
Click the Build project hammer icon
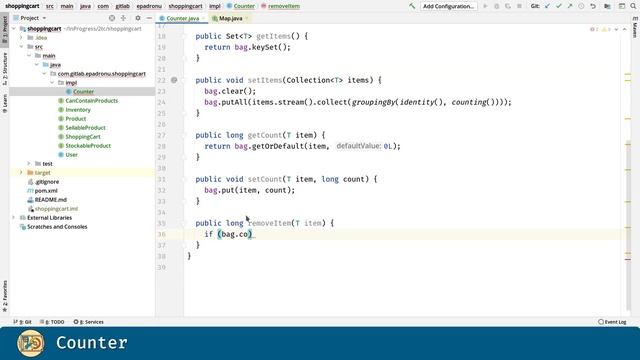coord(412,6)
